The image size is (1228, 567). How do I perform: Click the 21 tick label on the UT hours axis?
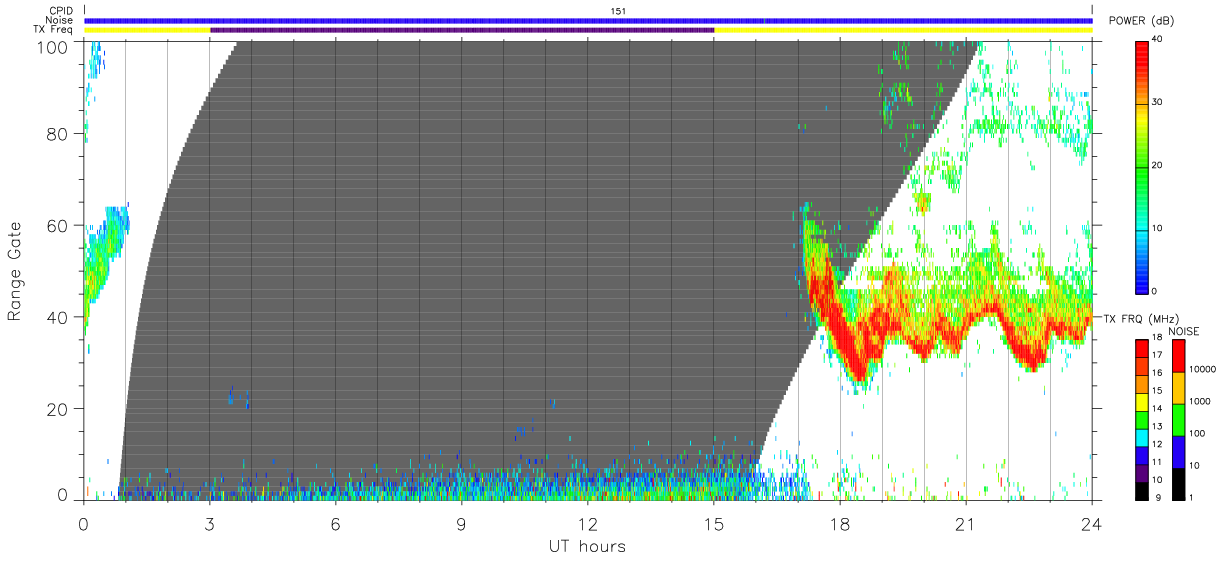[x=966, y=523]
